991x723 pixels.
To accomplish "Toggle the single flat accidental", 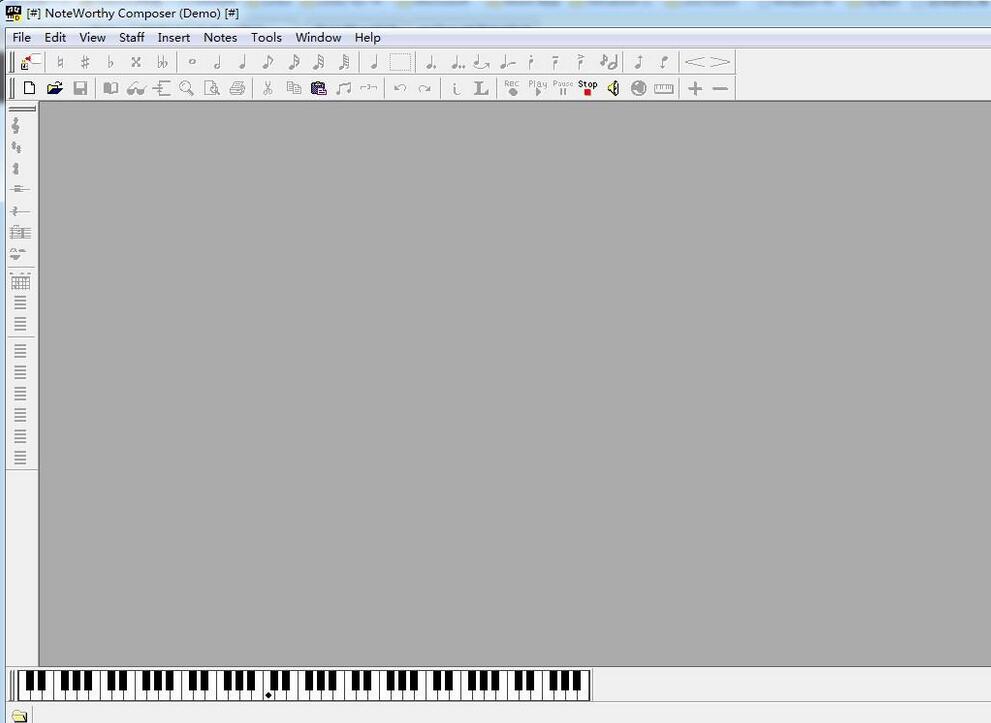I will pos(110,62).
